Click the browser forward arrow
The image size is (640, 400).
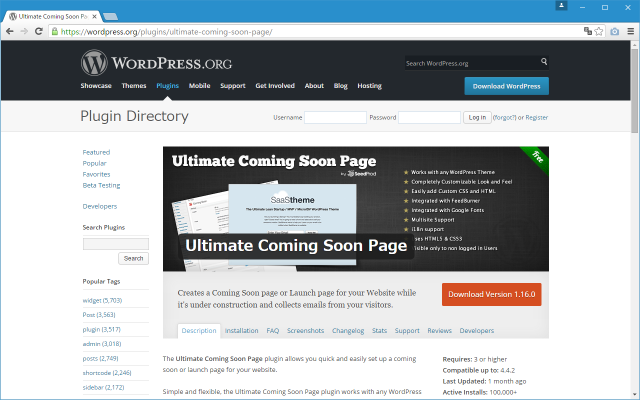[x=24, y=31]
